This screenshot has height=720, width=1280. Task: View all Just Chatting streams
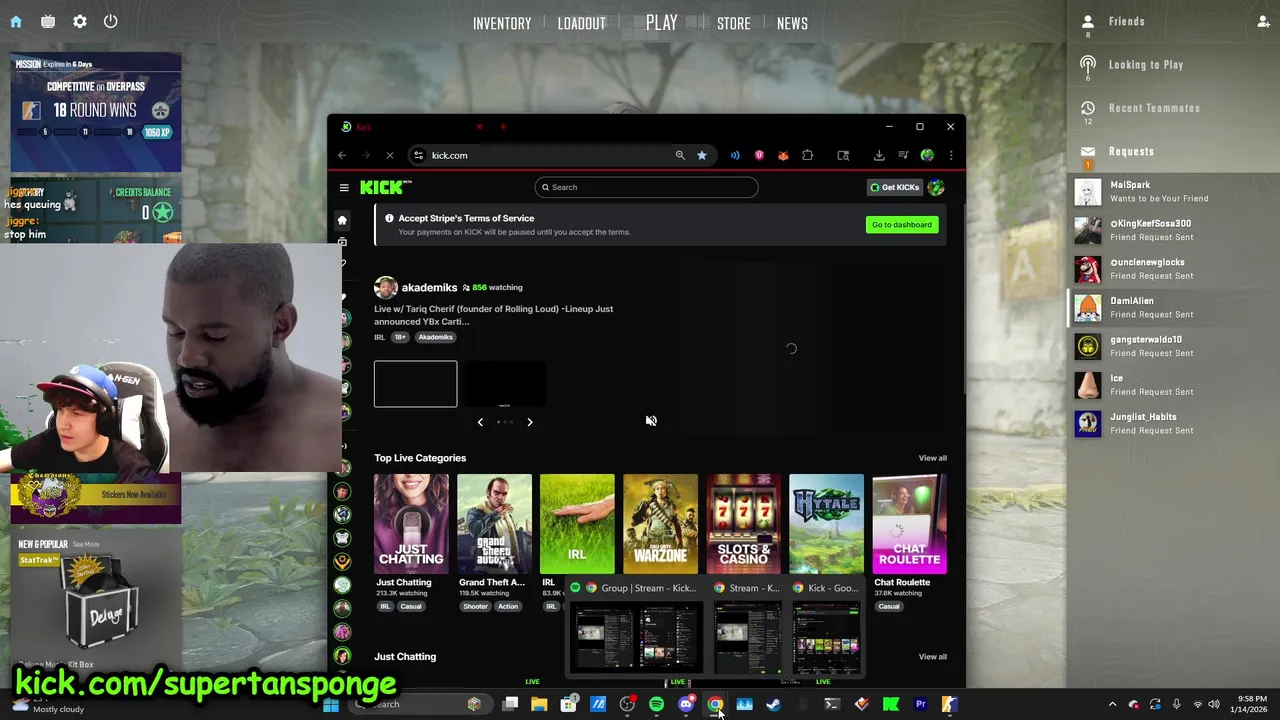(932, 657)
